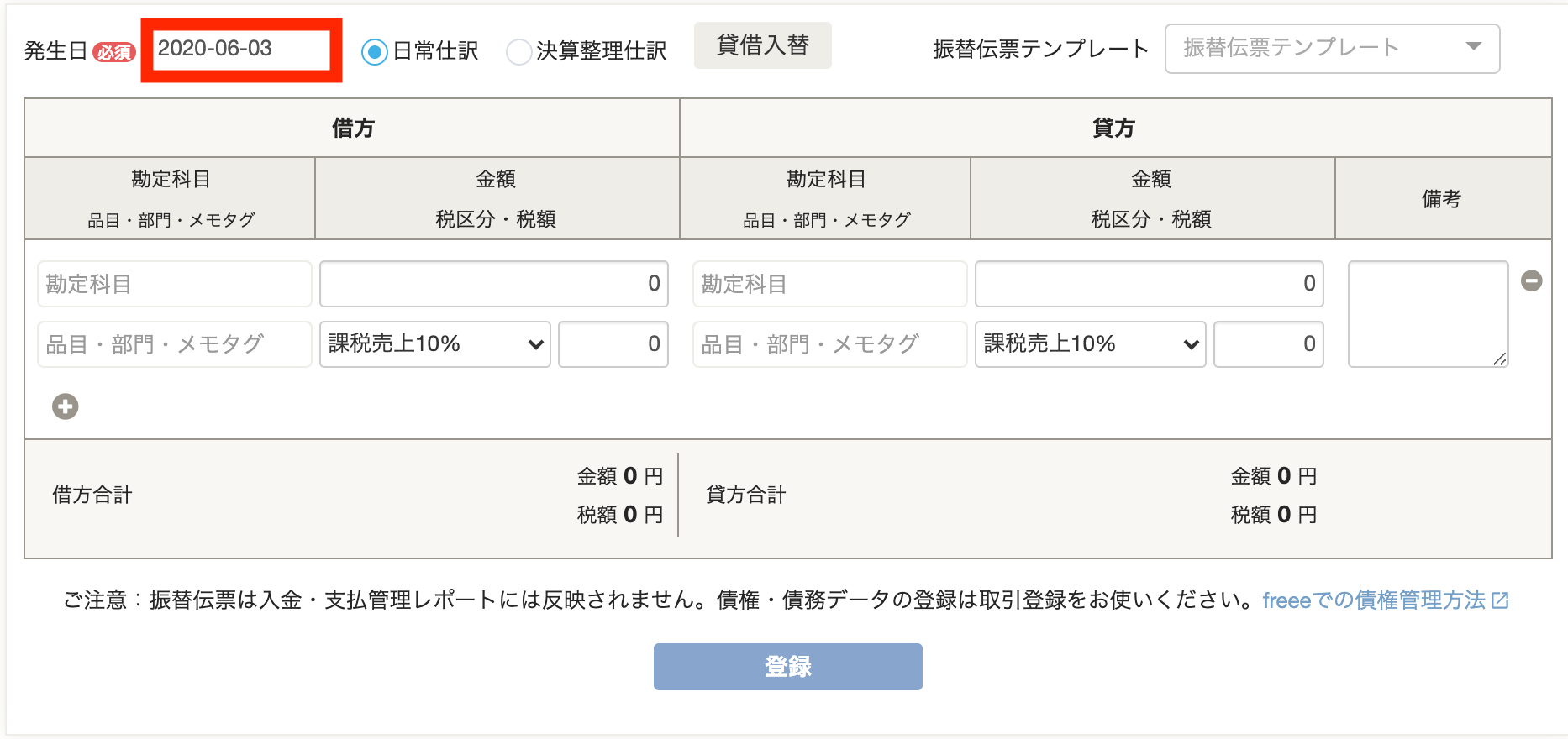Remove the row with minus icon

[x=1532, y=280]
